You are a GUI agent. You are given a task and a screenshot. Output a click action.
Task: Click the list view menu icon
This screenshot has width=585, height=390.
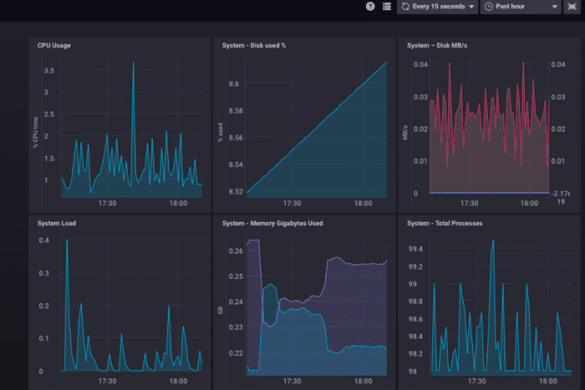[x=387, y=6]
